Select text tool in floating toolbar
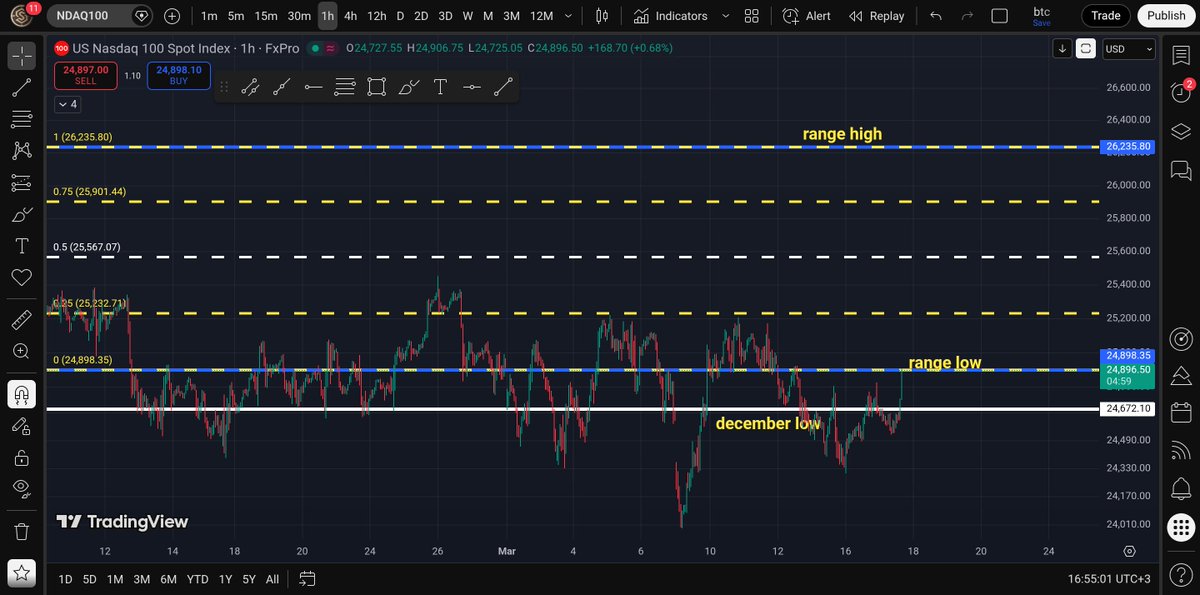Image resolution: width=1200 pixels, height=595 pixels. point(440,87)
